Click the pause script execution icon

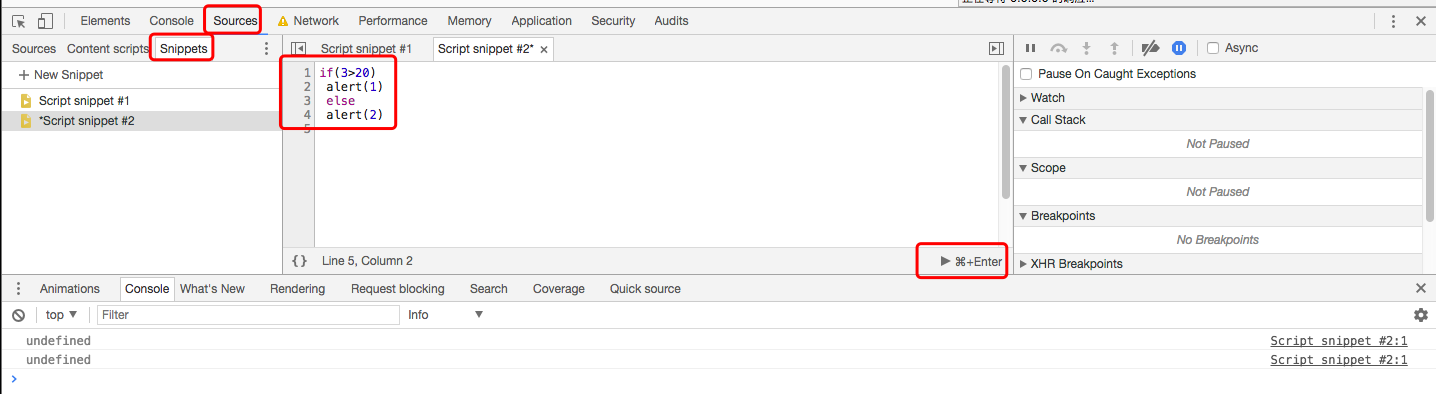(x=1031, y=48)
